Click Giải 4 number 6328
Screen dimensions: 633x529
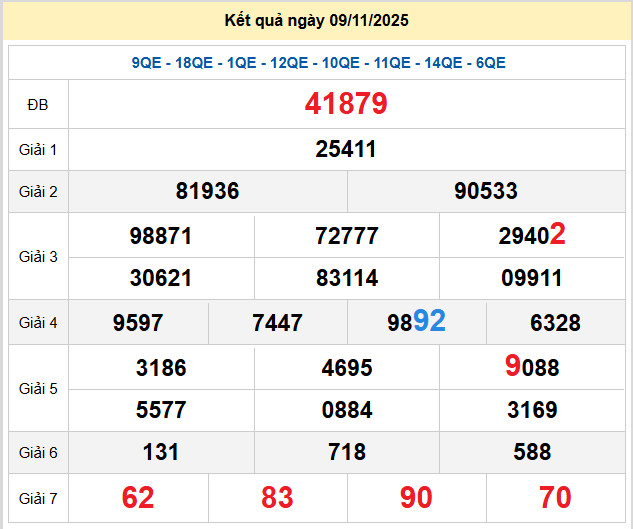[555, 323]
